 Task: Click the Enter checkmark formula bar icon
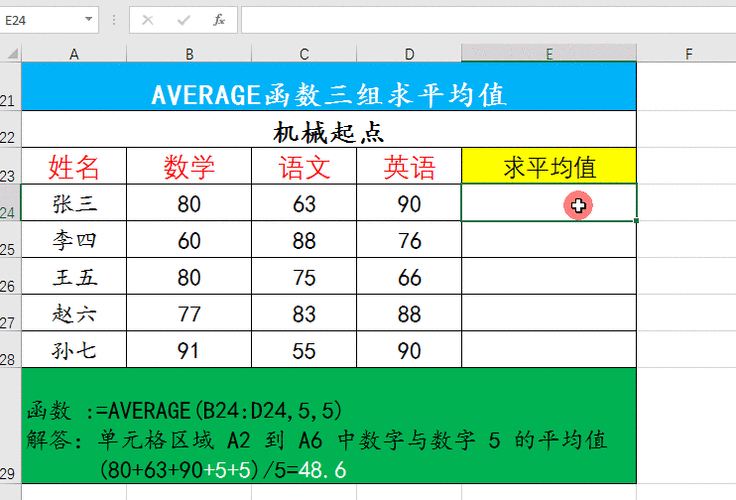pyautogui.click(x=184, y=20)
